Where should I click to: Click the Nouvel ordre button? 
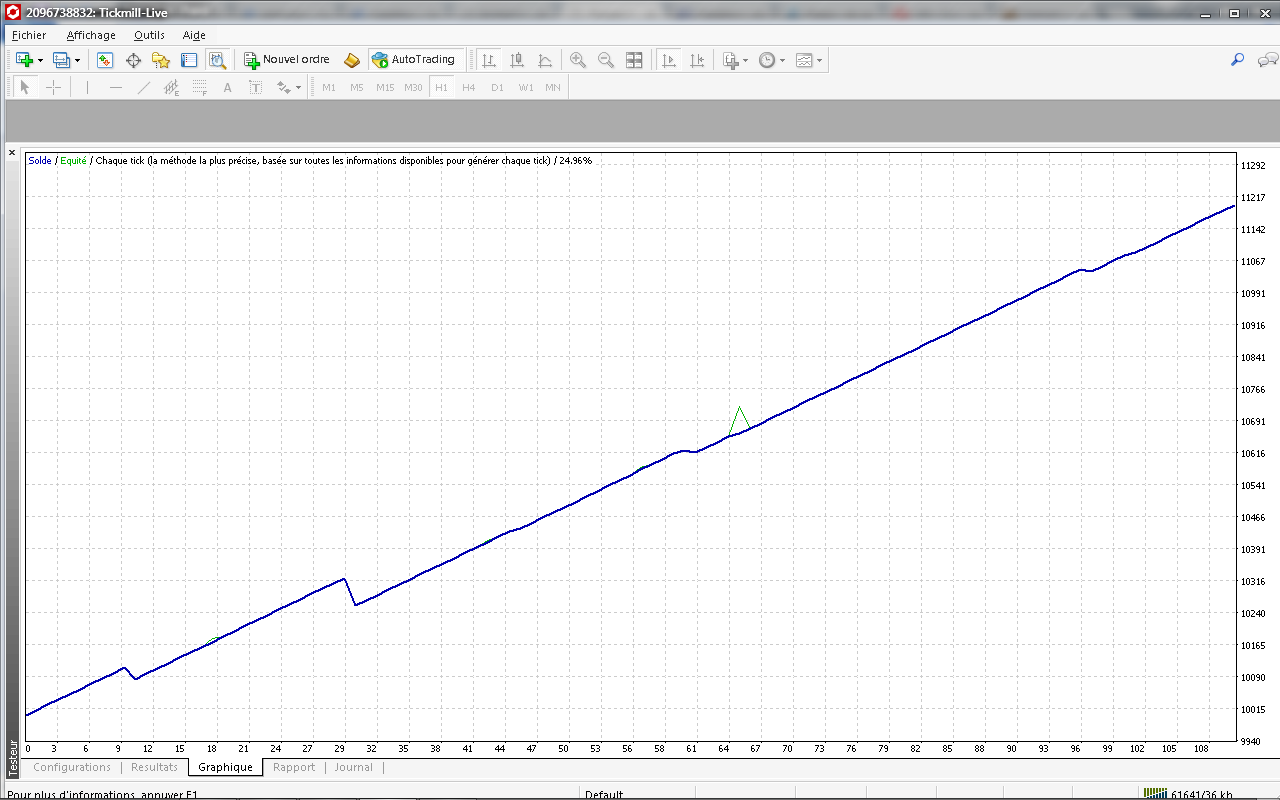(x=286, y=60)
